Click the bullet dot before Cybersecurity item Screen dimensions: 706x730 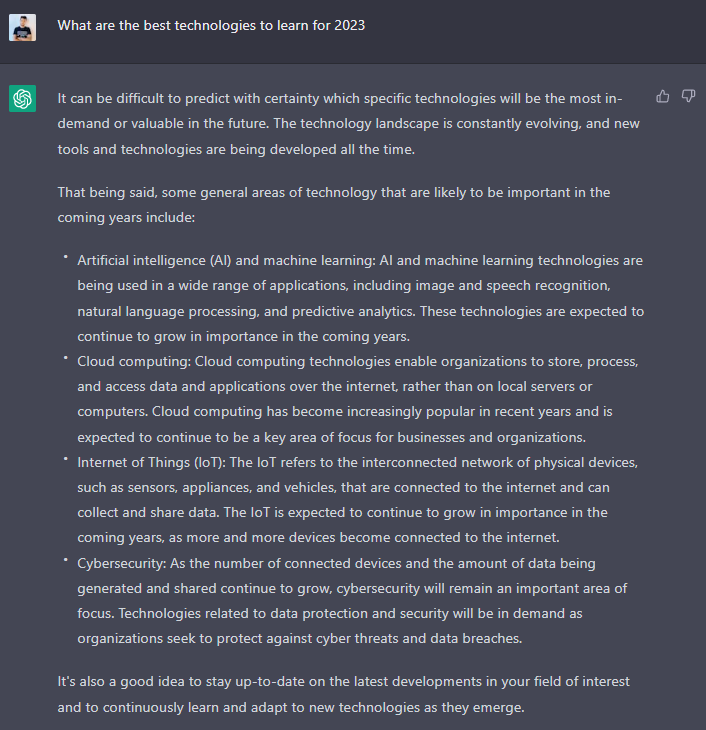pos(66,560)
